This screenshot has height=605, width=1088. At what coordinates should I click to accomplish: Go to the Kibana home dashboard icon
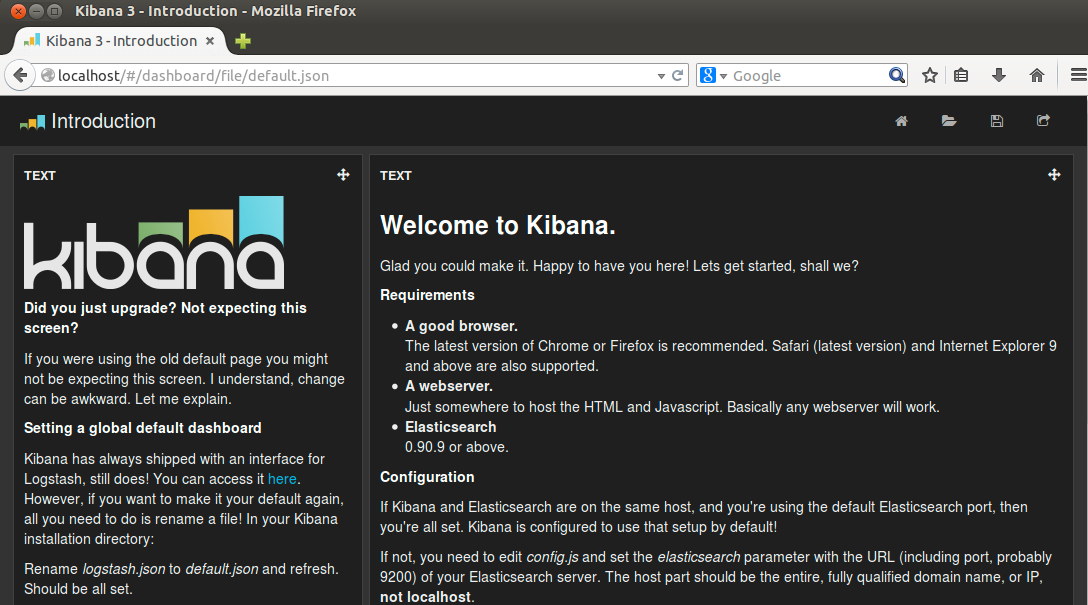pos(901,121)
